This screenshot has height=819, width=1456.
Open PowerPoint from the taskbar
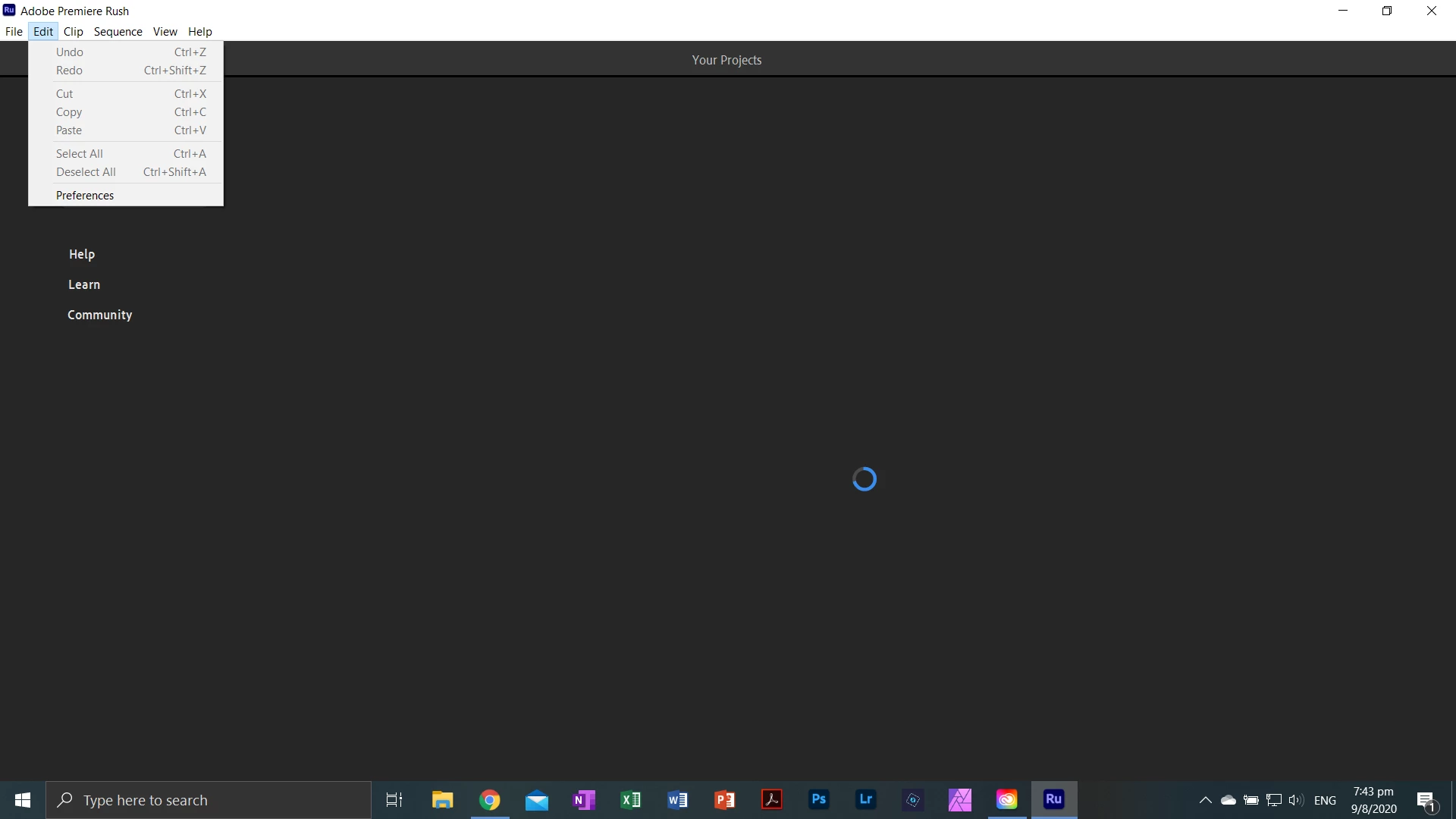pos(724,799)
